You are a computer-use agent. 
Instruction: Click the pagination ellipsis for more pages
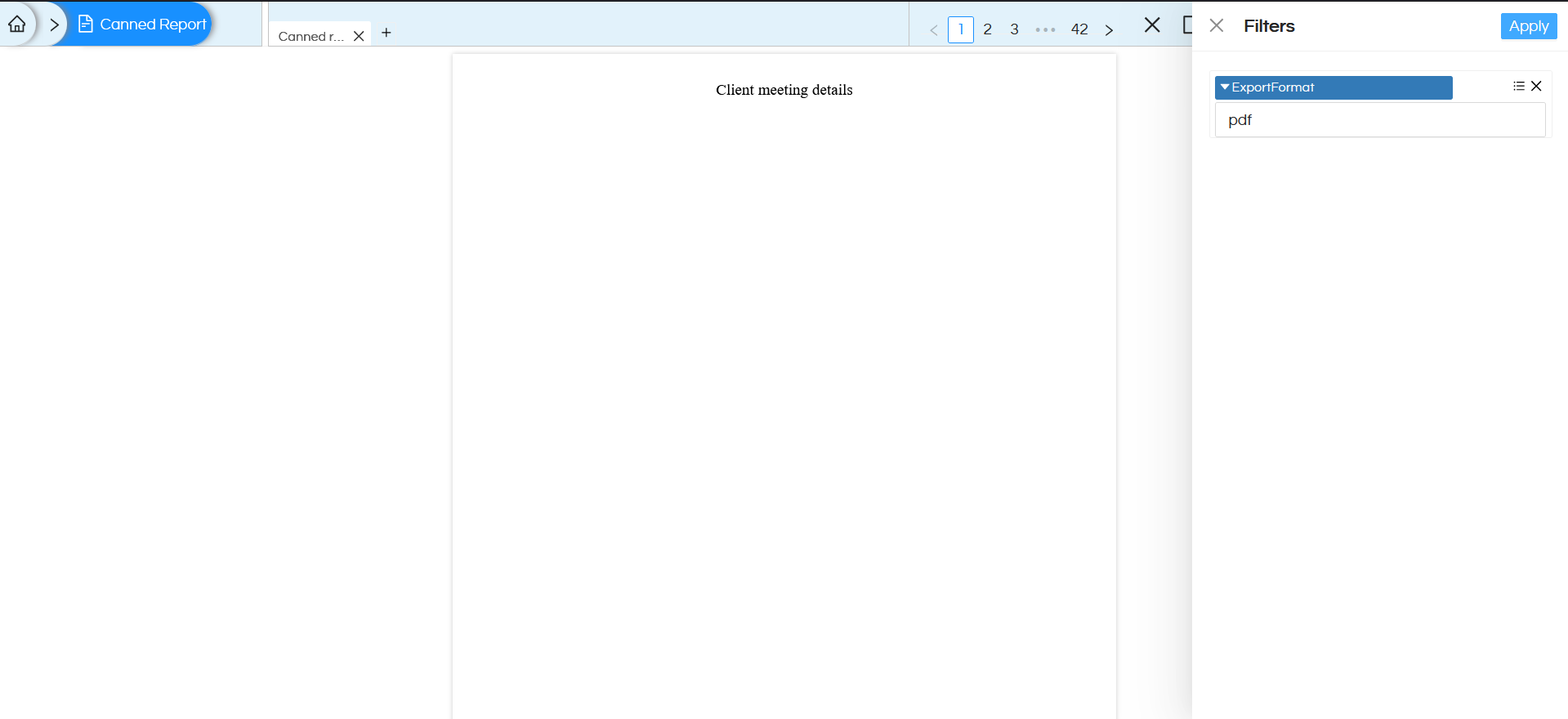(x=1045, y=29)
